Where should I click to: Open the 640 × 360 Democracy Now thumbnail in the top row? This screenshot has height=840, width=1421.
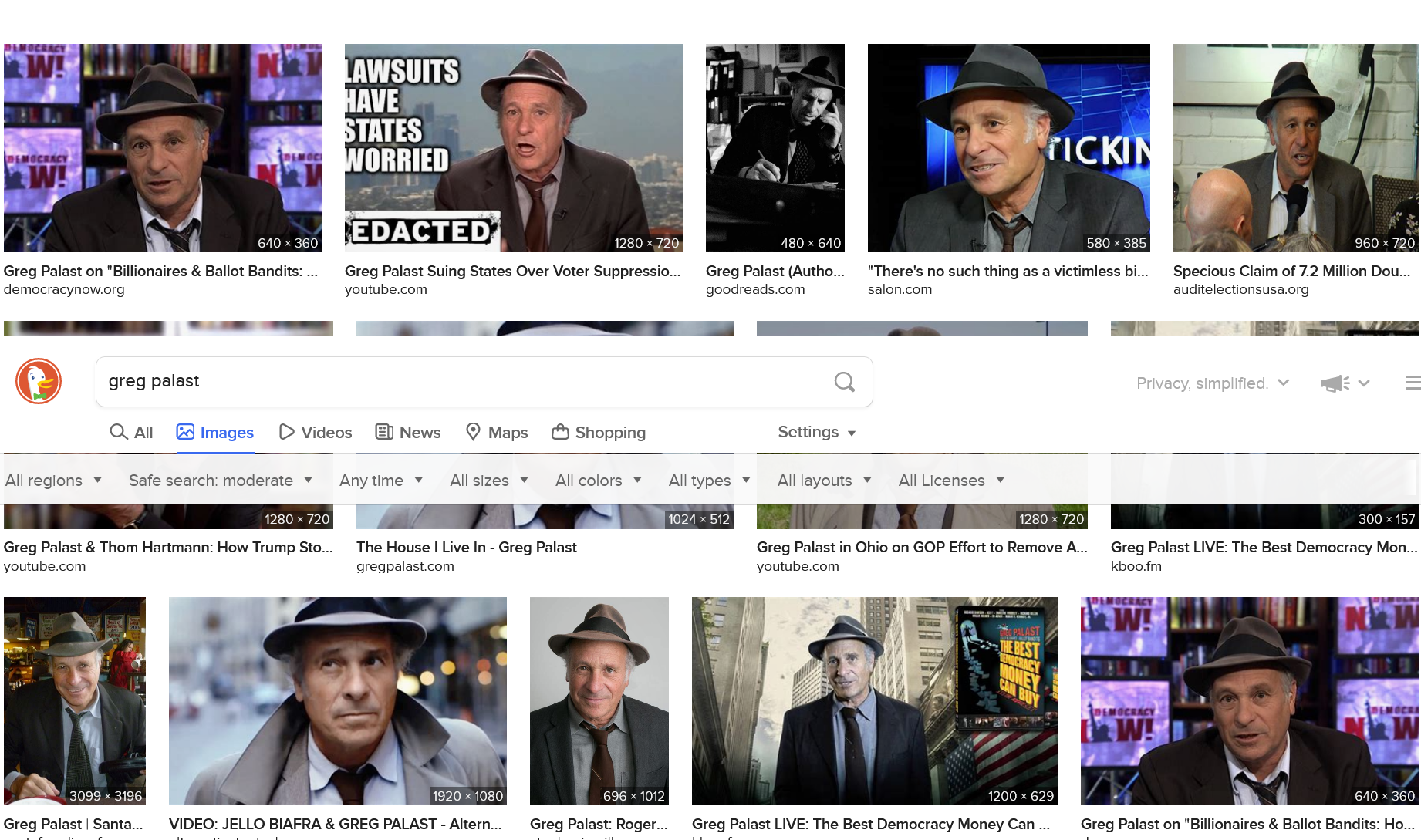(x=163, y=148)
